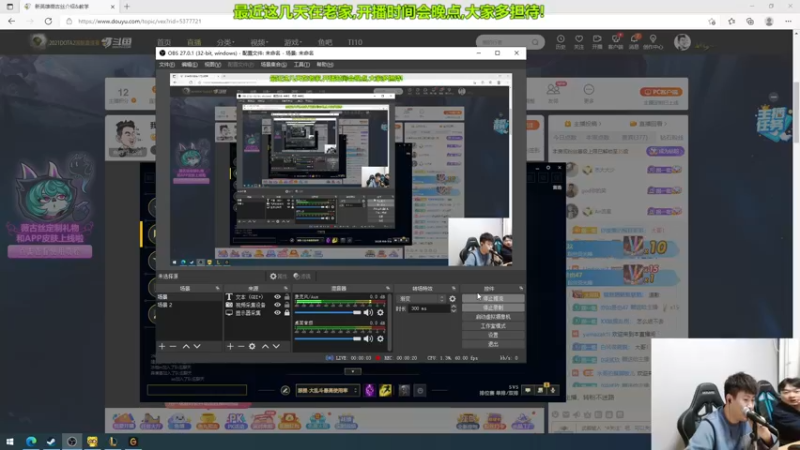
Task: Remove selected source with minus icon
Action: [x=241, y=346]
